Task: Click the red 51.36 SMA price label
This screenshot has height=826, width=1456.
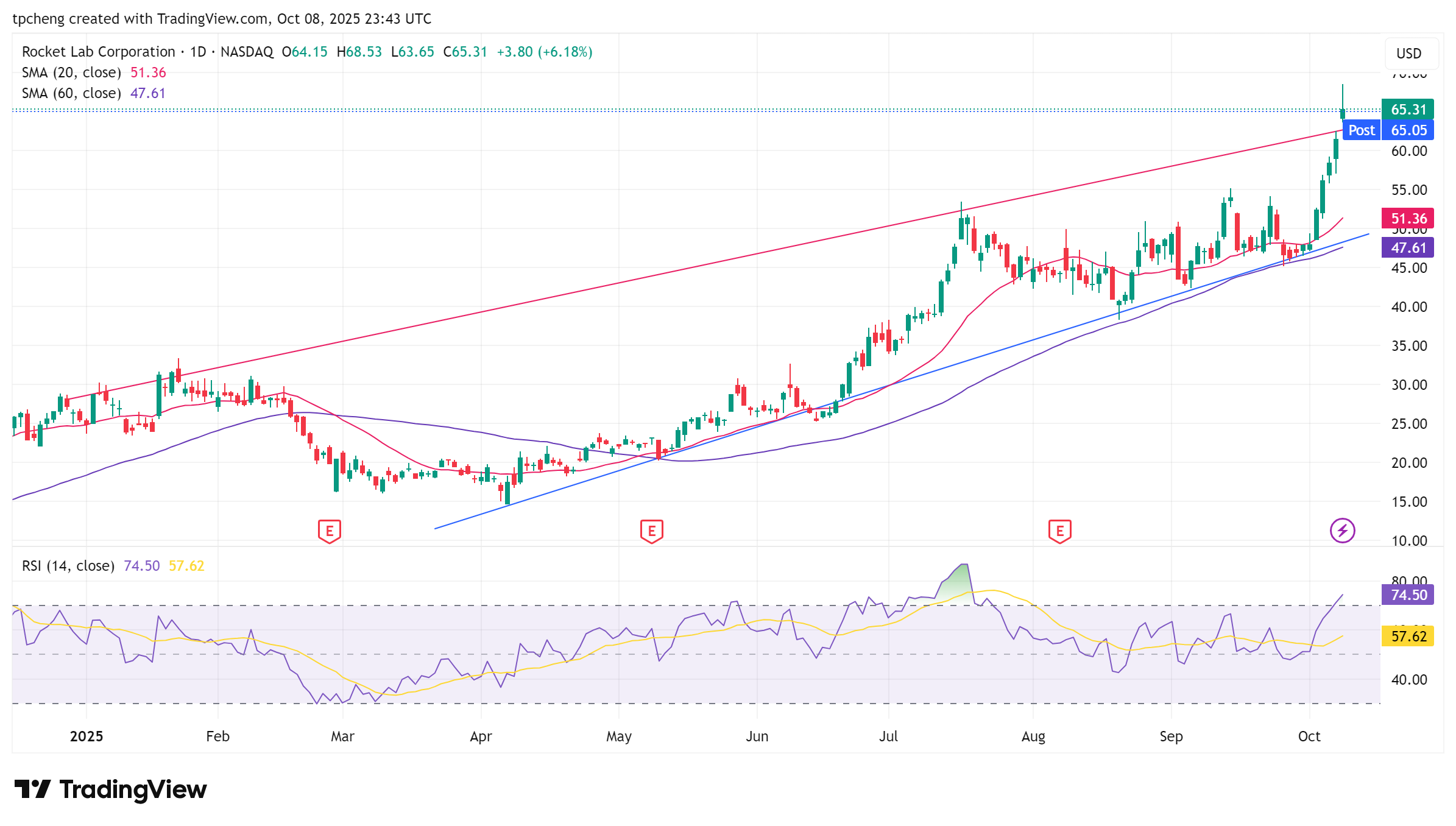Action: pos(1408,219)
